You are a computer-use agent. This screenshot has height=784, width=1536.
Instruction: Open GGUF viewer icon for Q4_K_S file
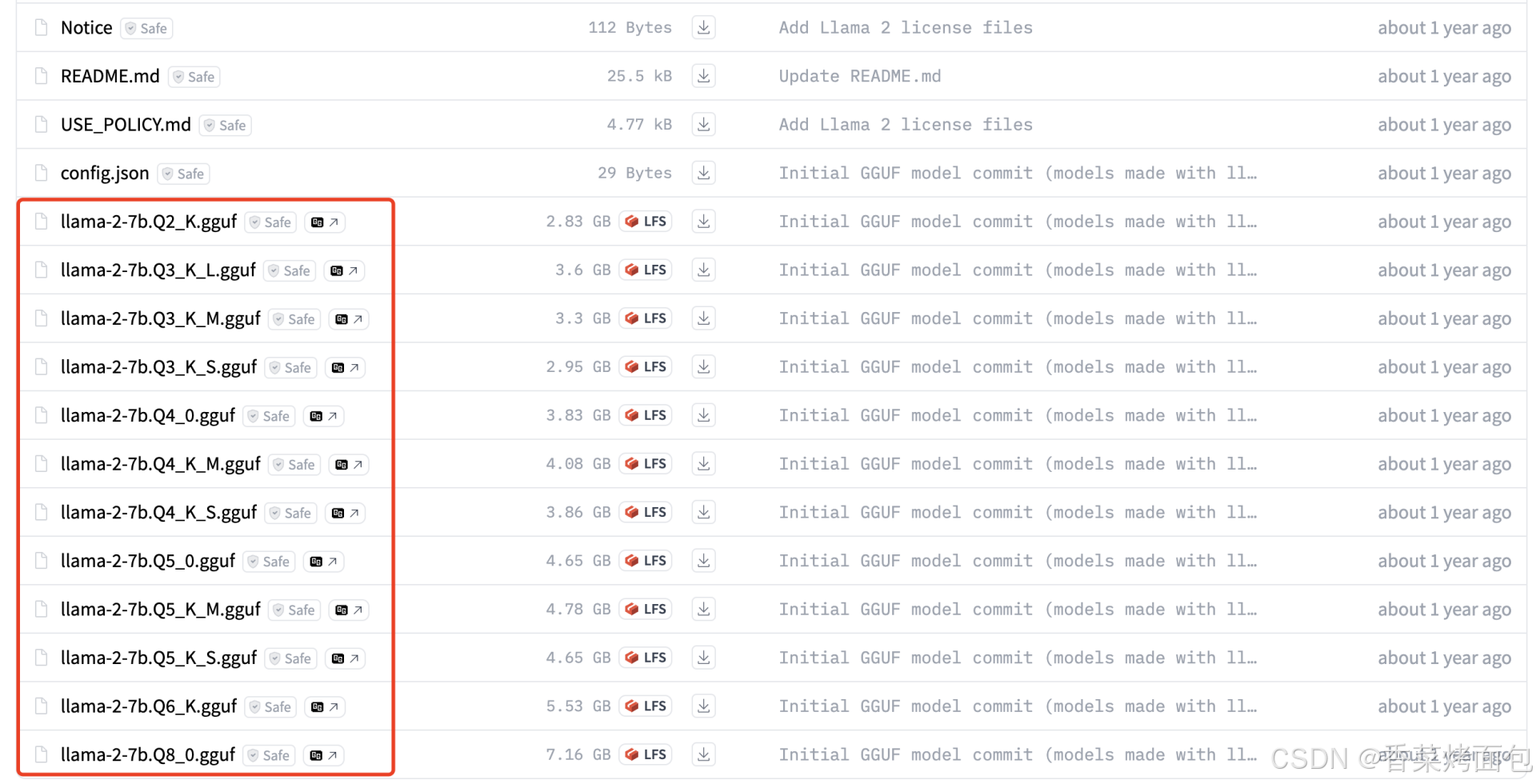pyautogui.click(x=345, y=513)
